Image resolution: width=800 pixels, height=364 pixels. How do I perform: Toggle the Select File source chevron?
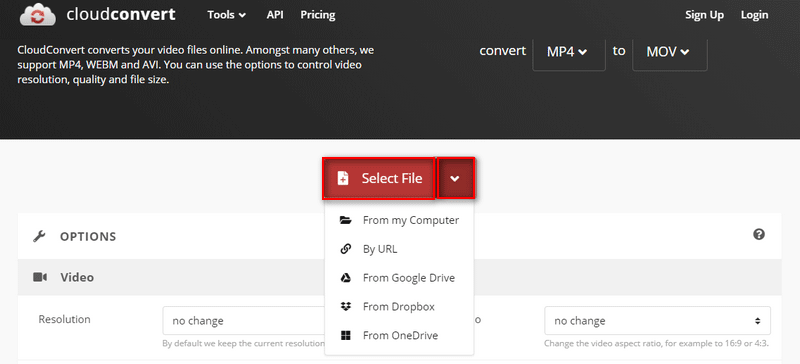tap(456, 178)
